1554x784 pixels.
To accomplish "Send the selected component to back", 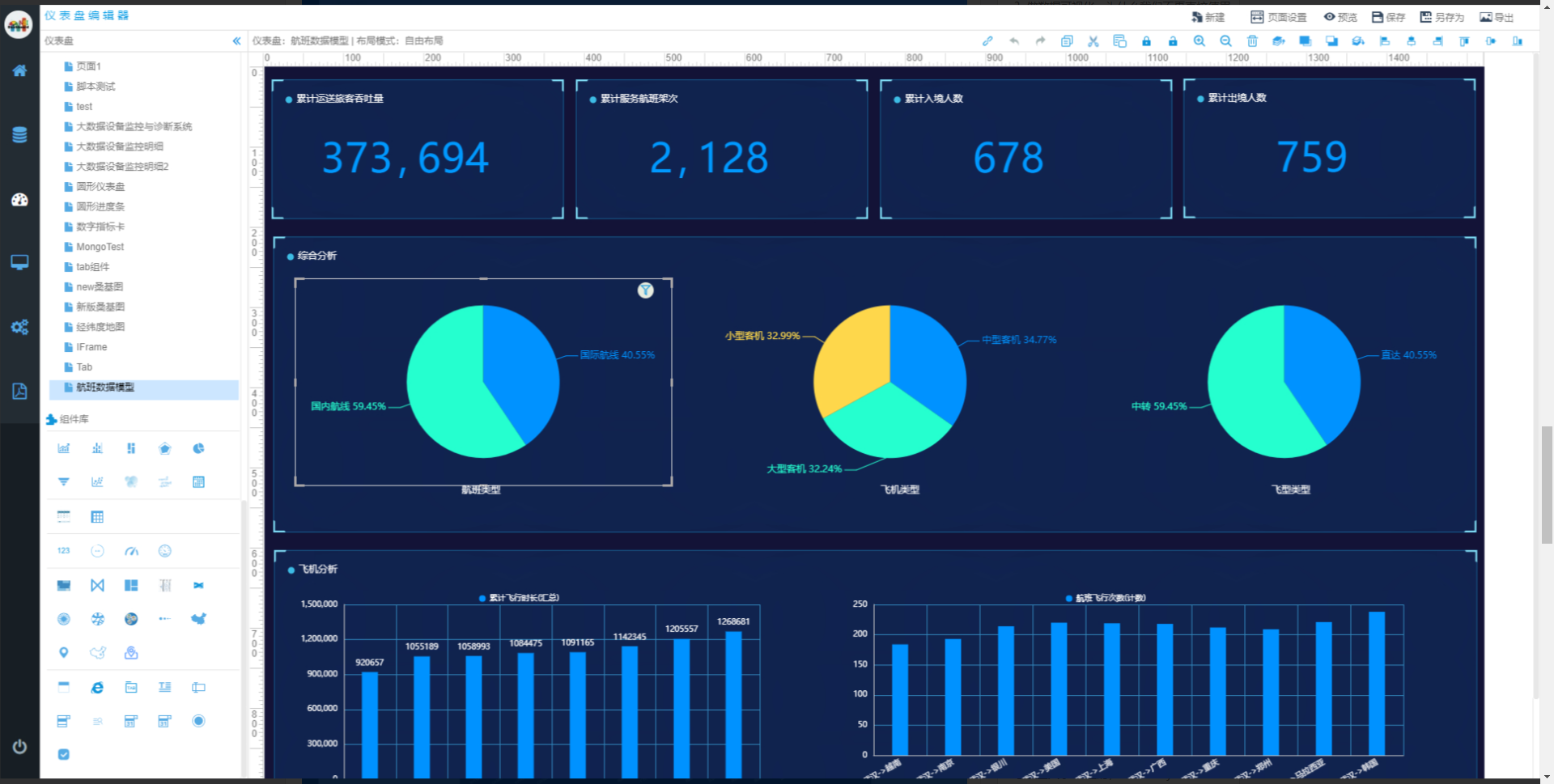I will click(x=1331, y=41).
